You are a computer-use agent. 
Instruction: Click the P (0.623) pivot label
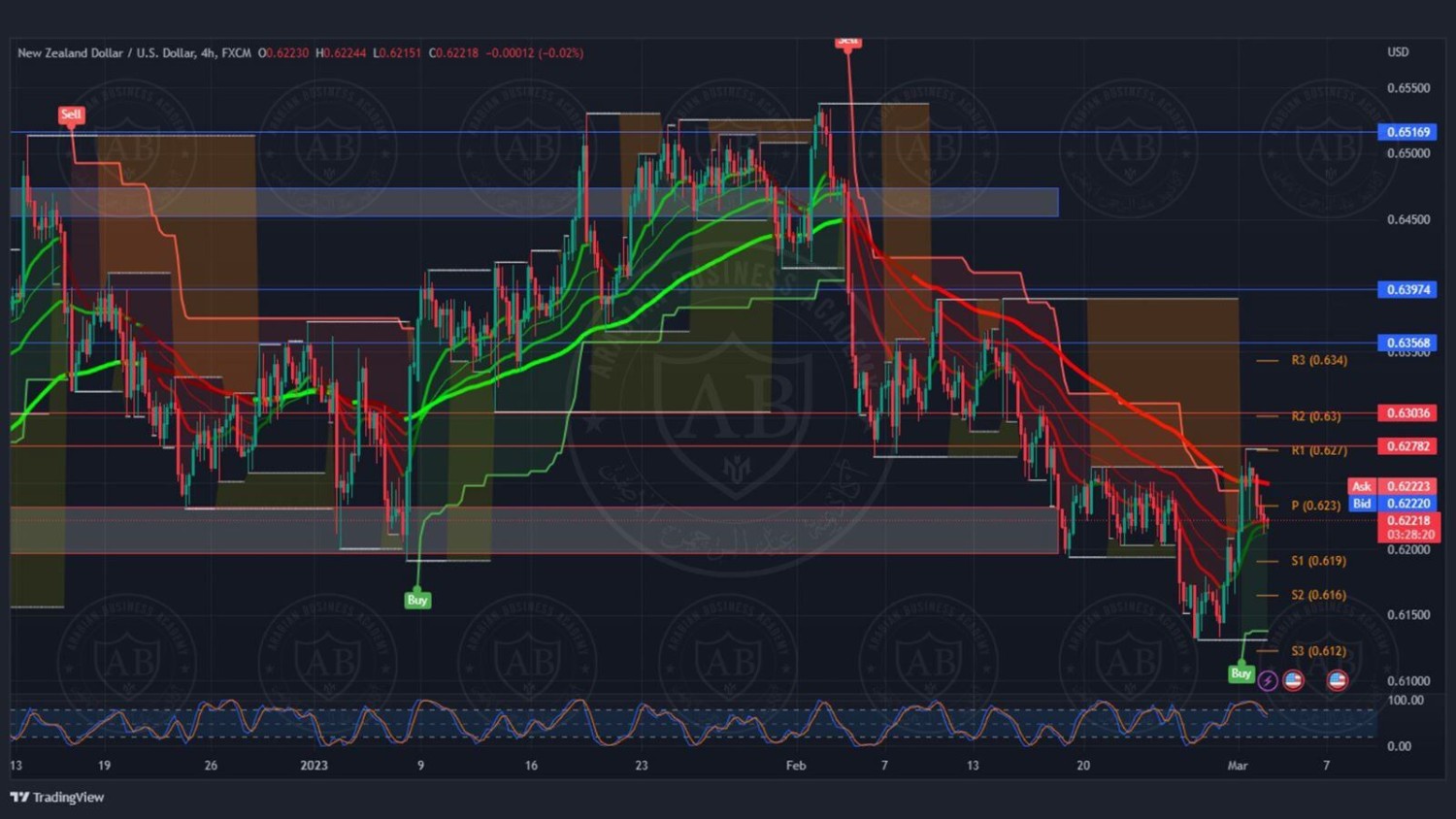[x=1316, y=506]
